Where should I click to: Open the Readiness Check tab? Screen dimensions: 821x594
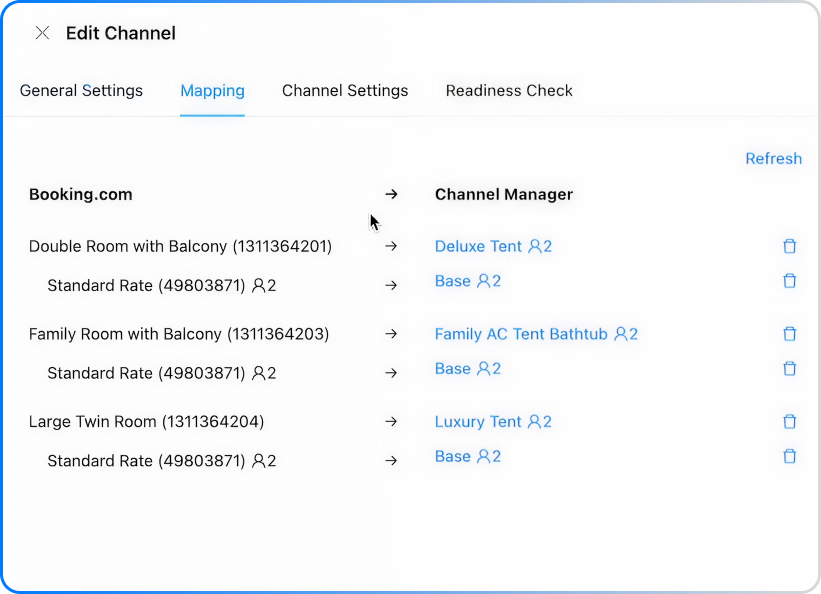pos(509,91)
